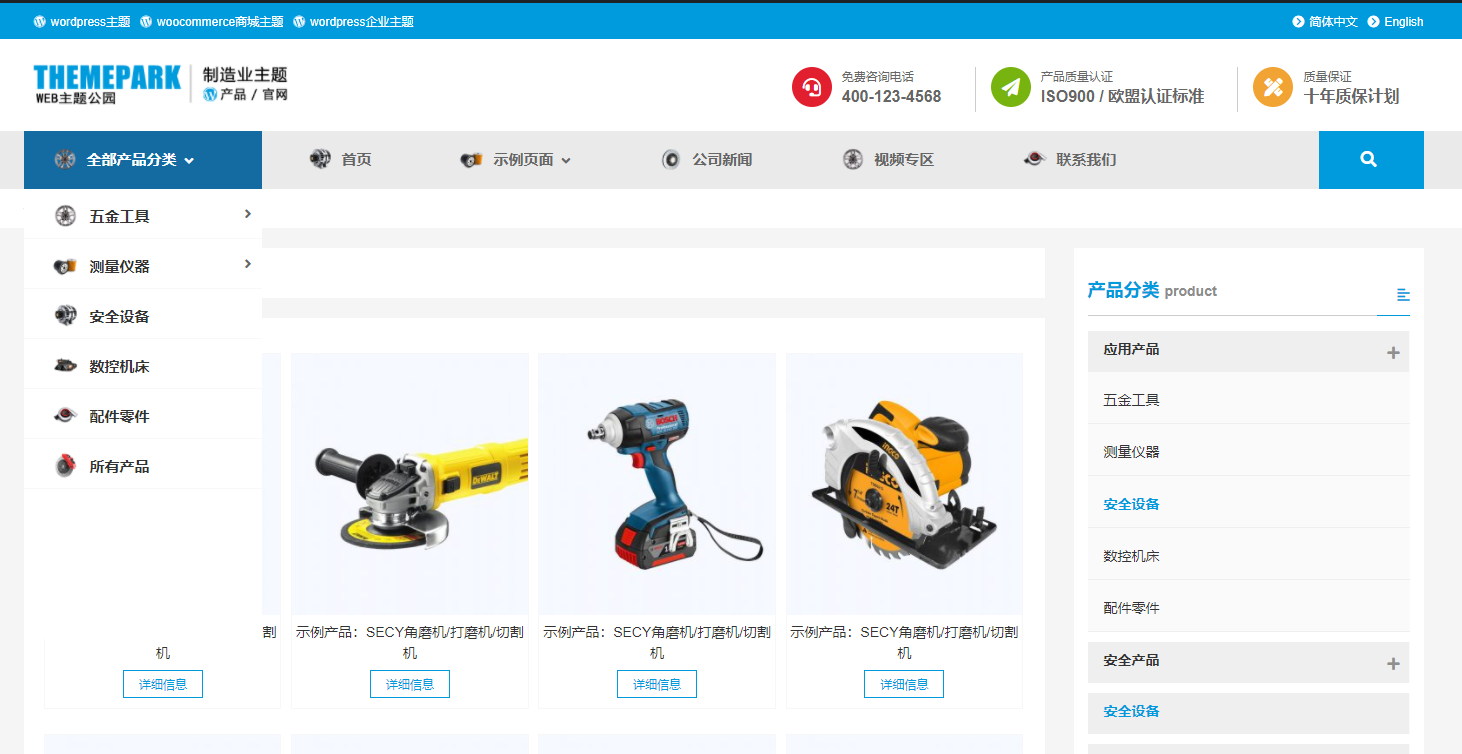Open the list icon in 产品分类 panel header

tap(1404, 293)
